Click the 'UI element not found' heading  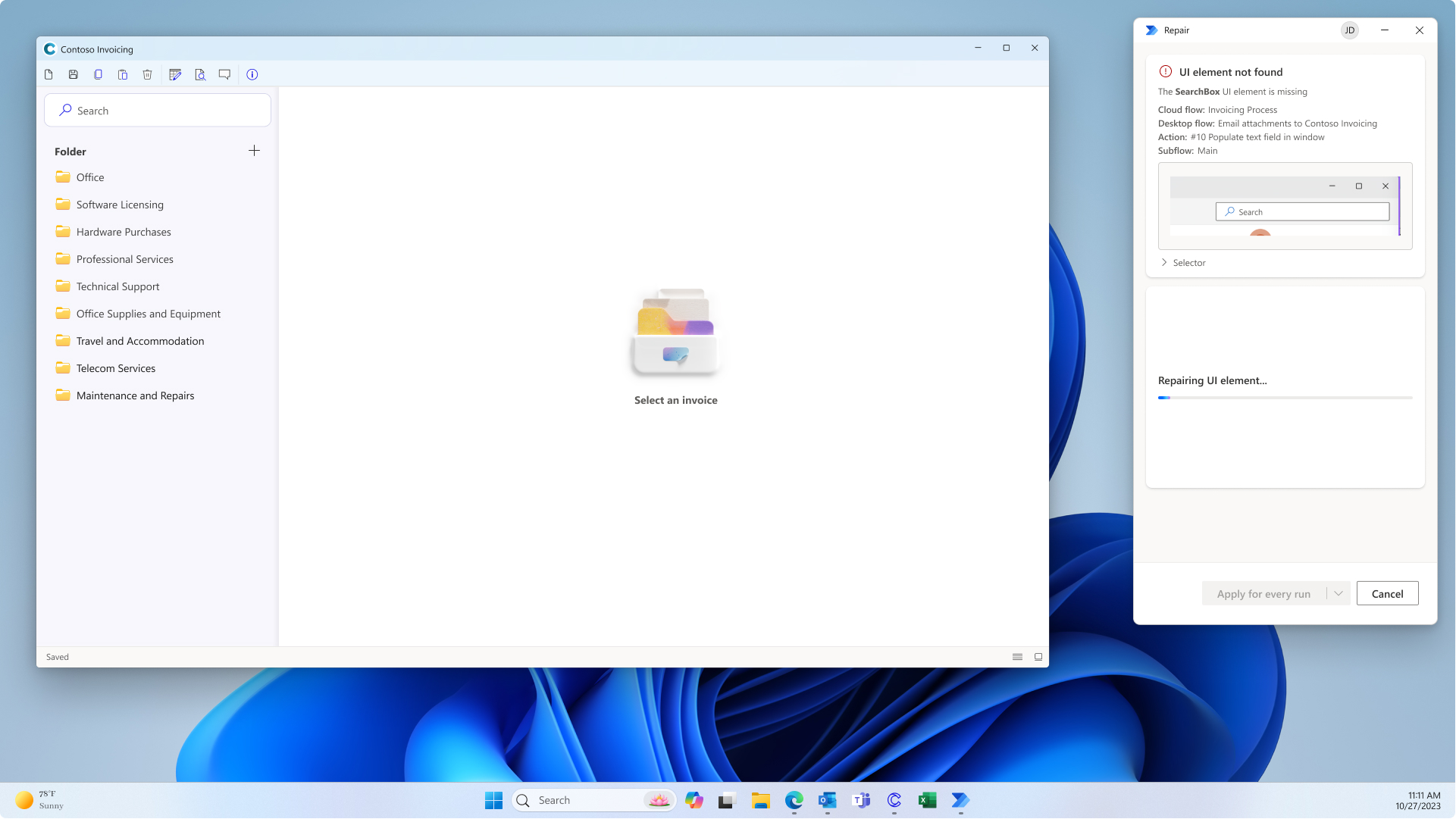pyautogui.click(x=1231, y=72)
